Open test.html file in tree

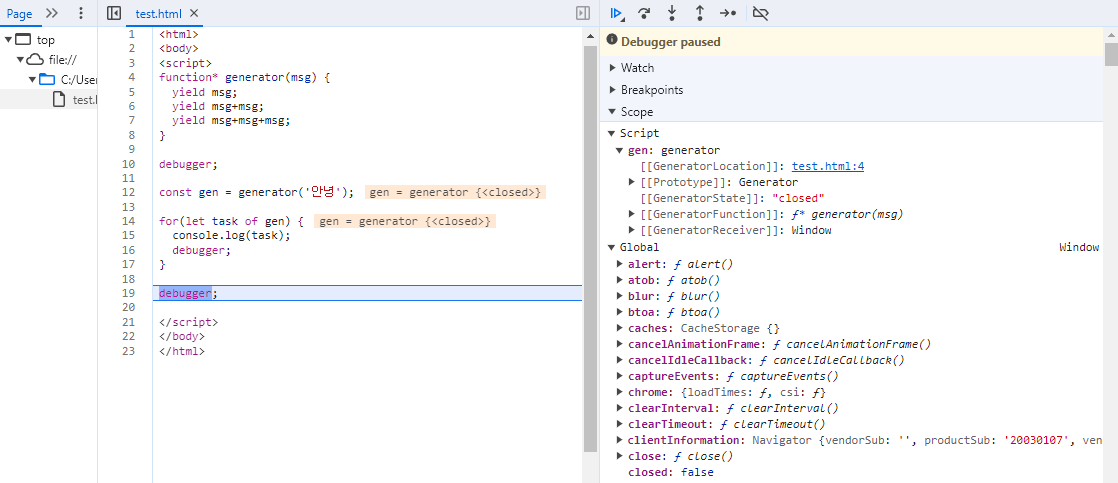coord(75,99)
